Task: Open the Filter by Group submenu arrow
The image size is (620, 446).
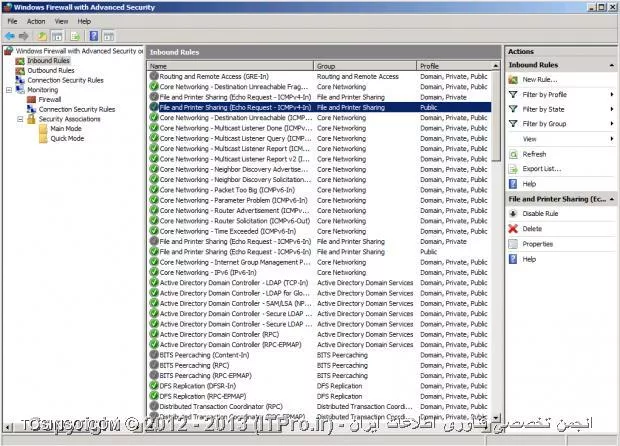Action: (612, 124)
